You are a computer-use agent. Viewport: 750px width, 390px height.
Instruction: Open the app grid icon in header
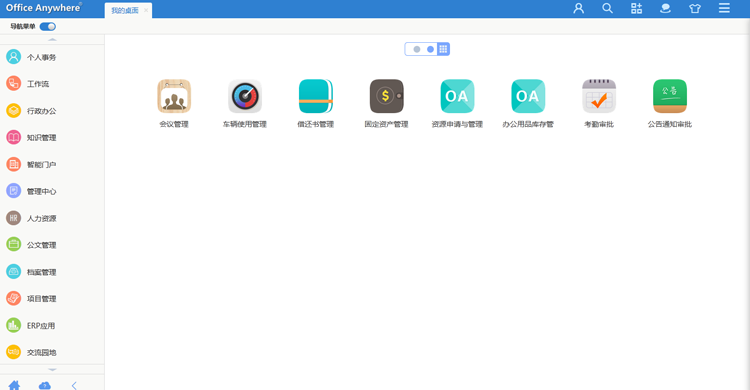tap(637, 8)
